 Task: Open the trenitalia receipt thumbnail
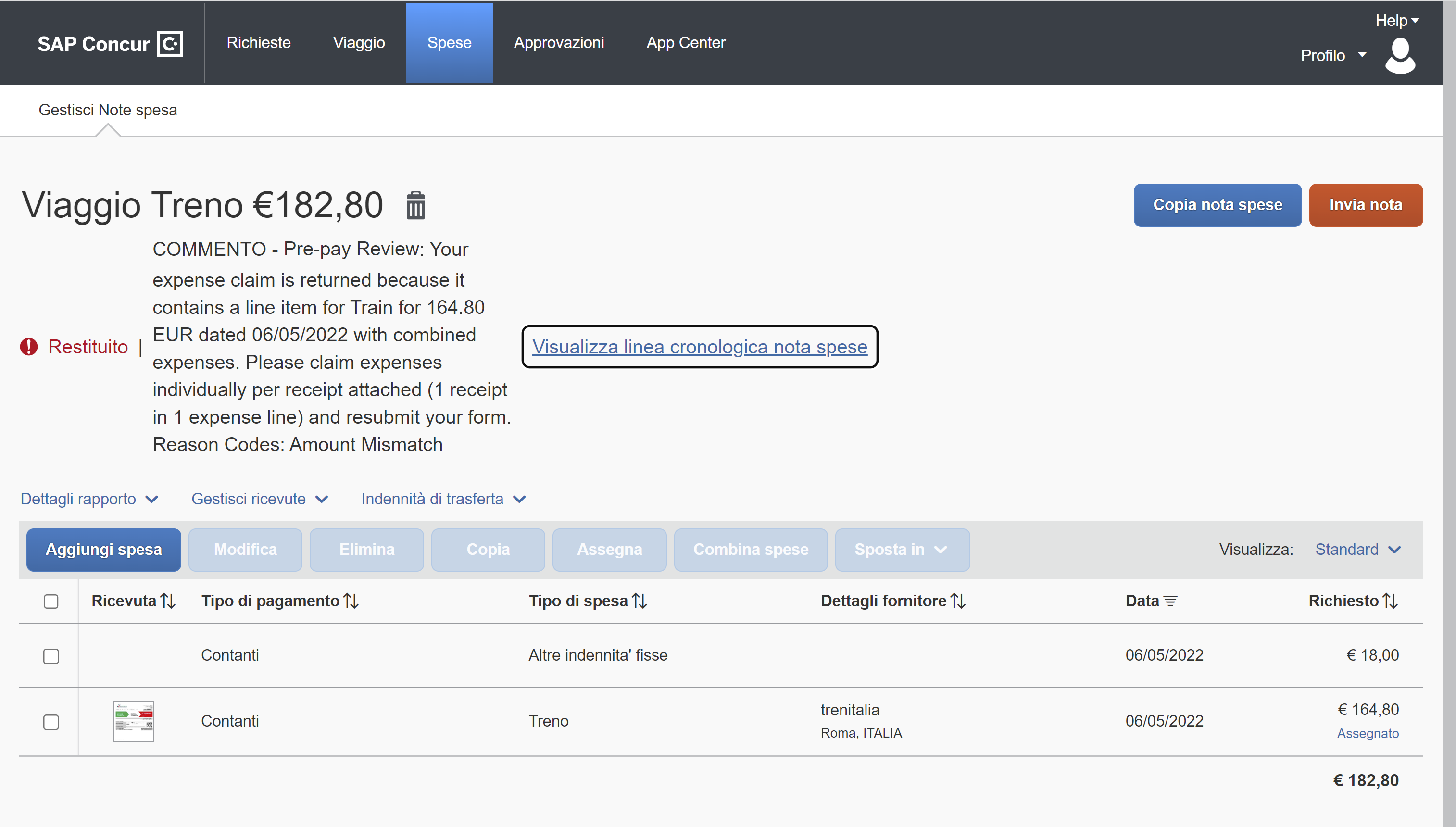[134, 721]
